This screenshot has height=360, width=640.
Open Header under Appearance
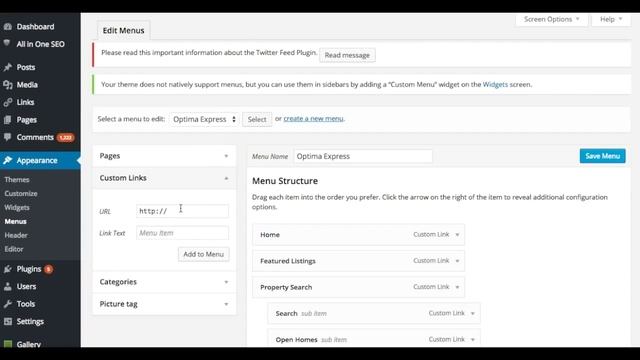click(x=16, y=235)
